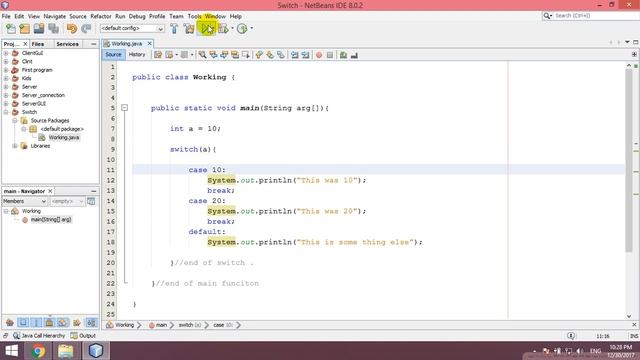
Task: Open the Debug Project dropdown arrow
Action: pyautogui.click(x=232, y=28)
